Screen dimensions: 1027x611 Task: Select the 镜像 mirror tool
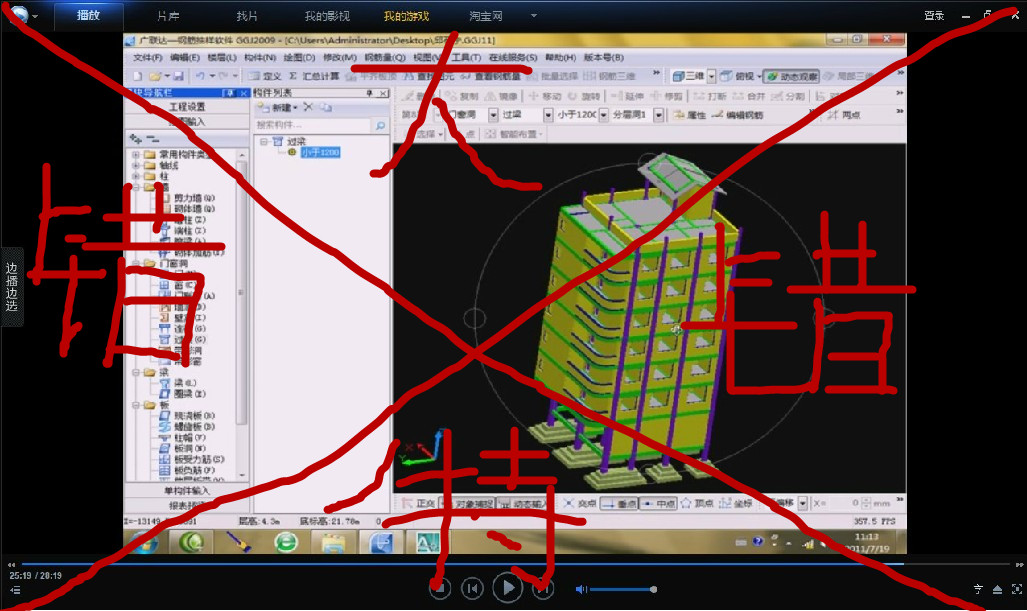coord(501,96)
